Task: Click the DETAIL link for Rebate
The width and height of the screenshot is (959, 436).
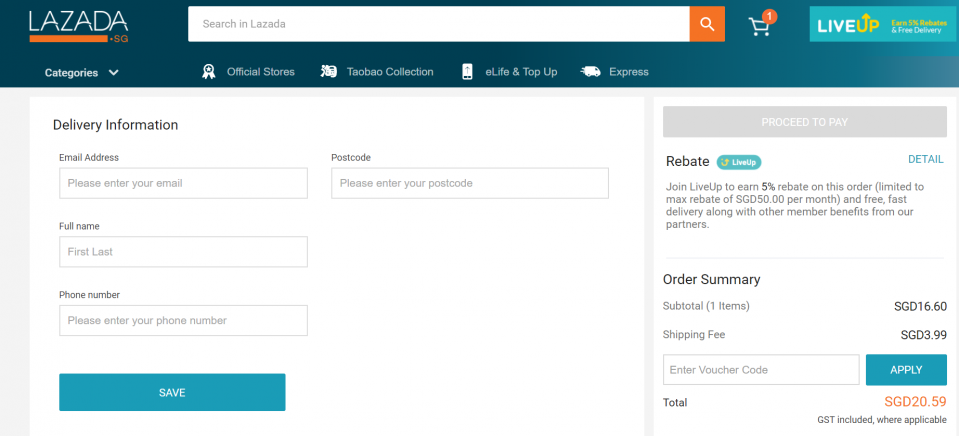Action: click(925, 159)
